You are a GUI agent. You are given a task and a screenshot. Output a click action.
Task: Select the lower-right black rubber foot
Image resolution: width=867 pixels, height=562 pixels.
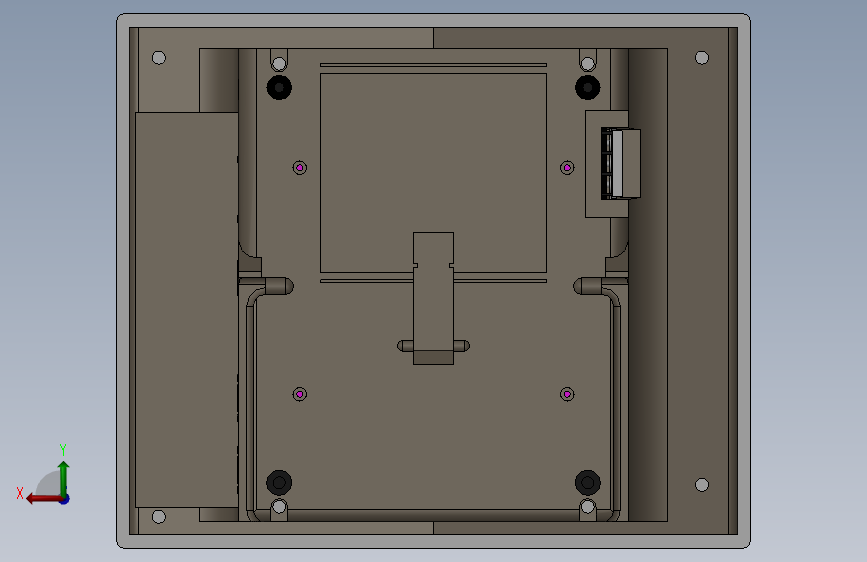588,482
